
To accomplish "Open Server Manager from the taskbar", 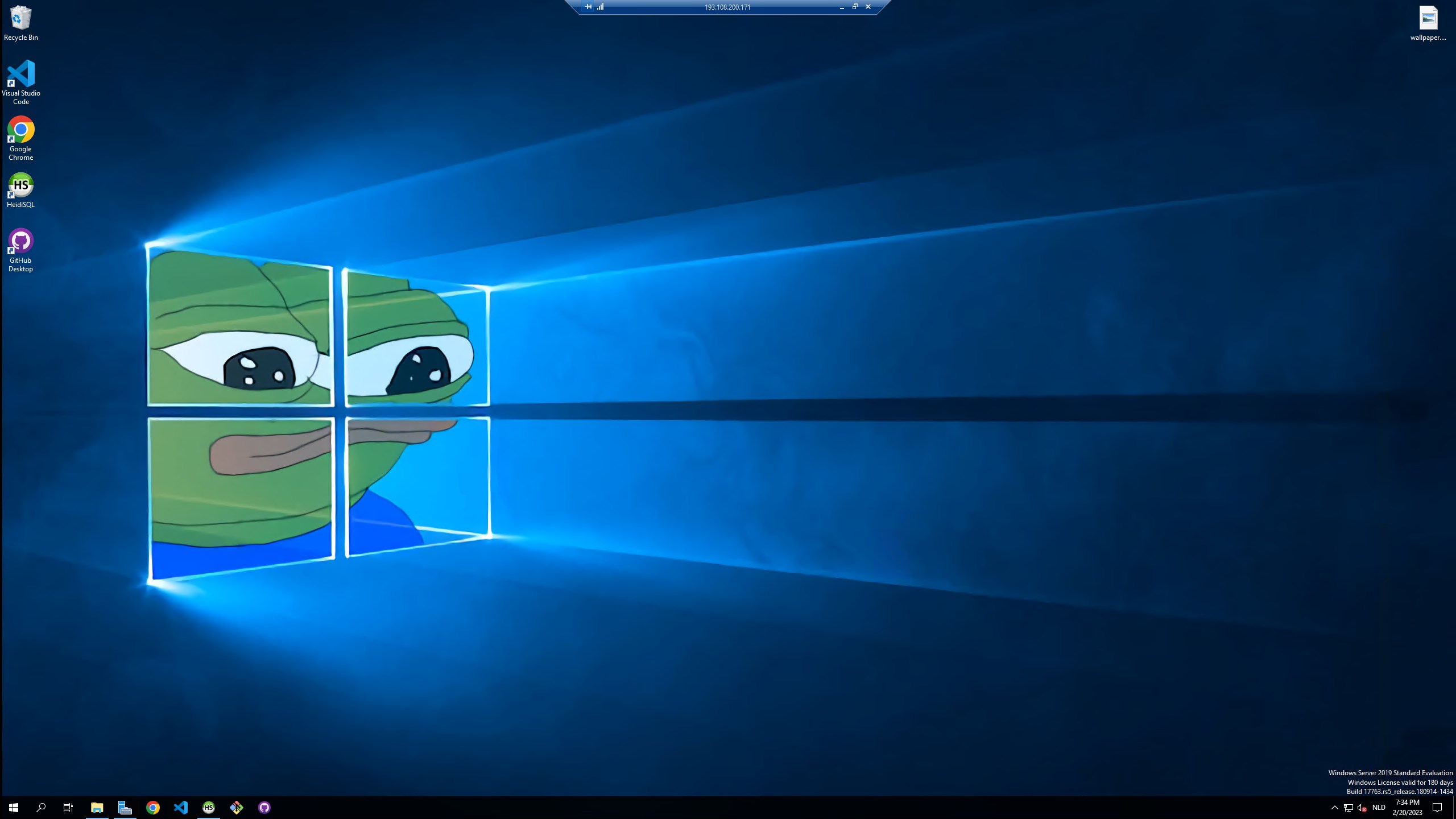I will coord(125,808).
